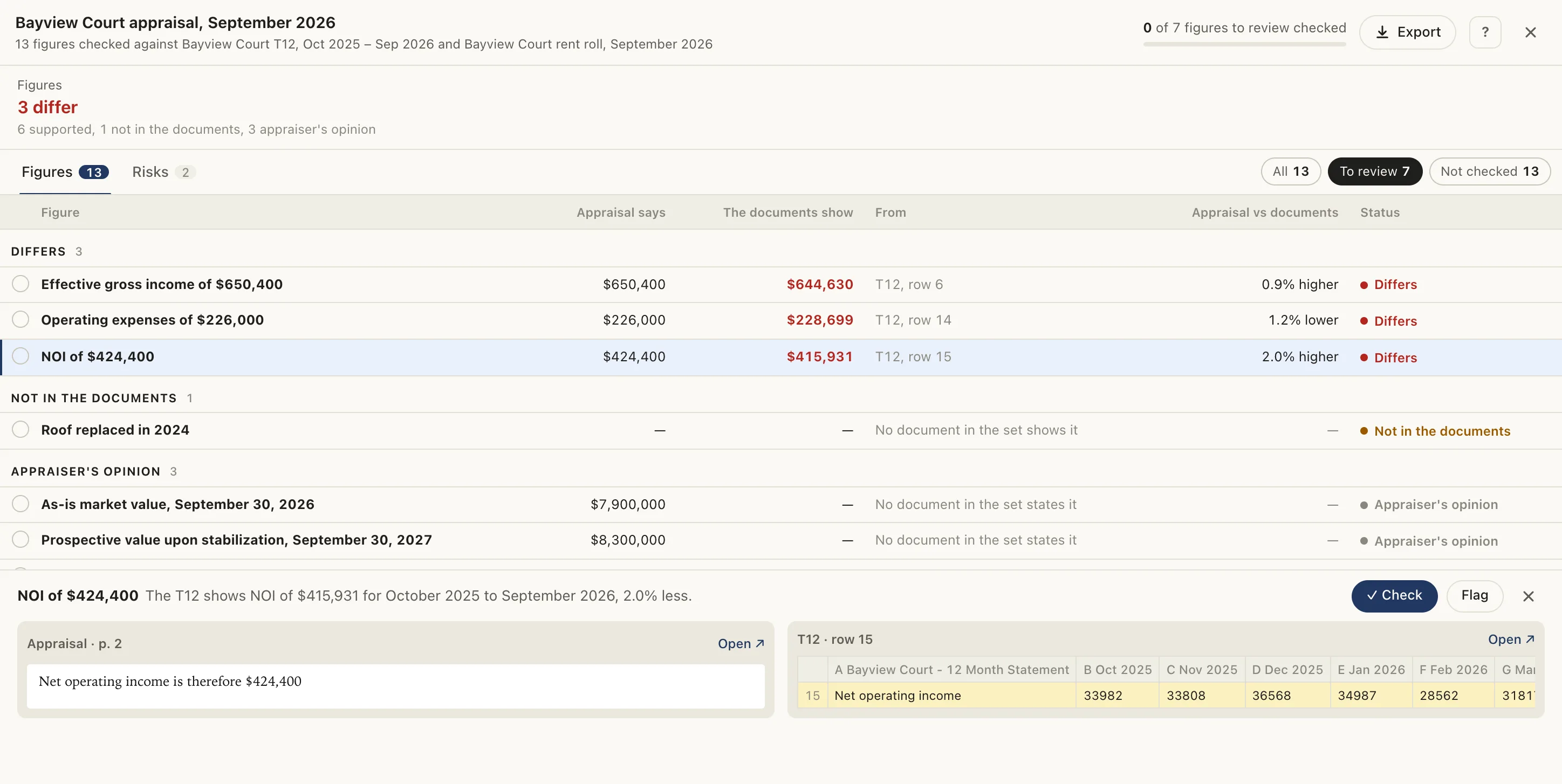
Task: Click the 'Appraisal vs documents' column header
Action: pos(1265,212)
